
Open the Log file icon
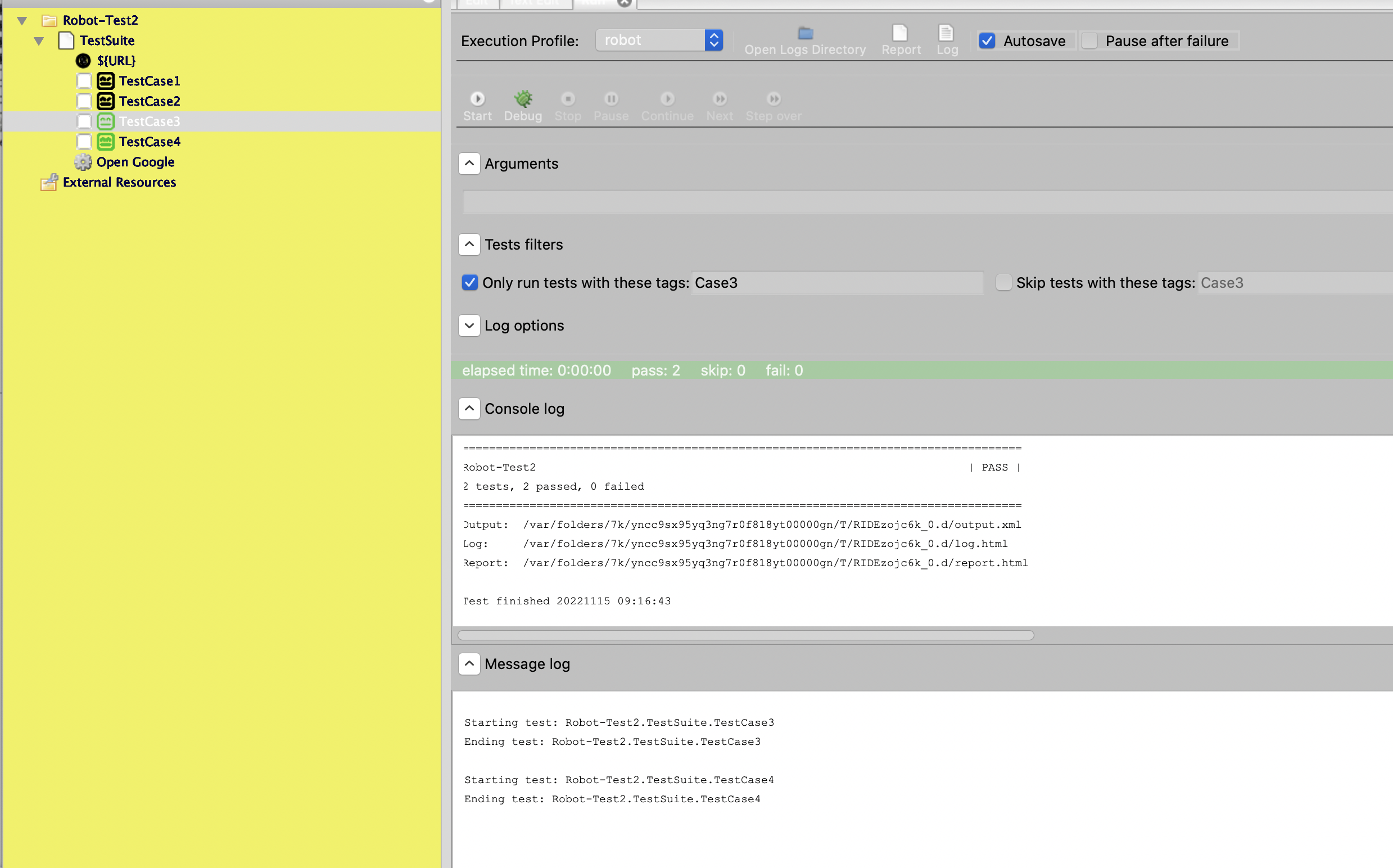point(946,33)
